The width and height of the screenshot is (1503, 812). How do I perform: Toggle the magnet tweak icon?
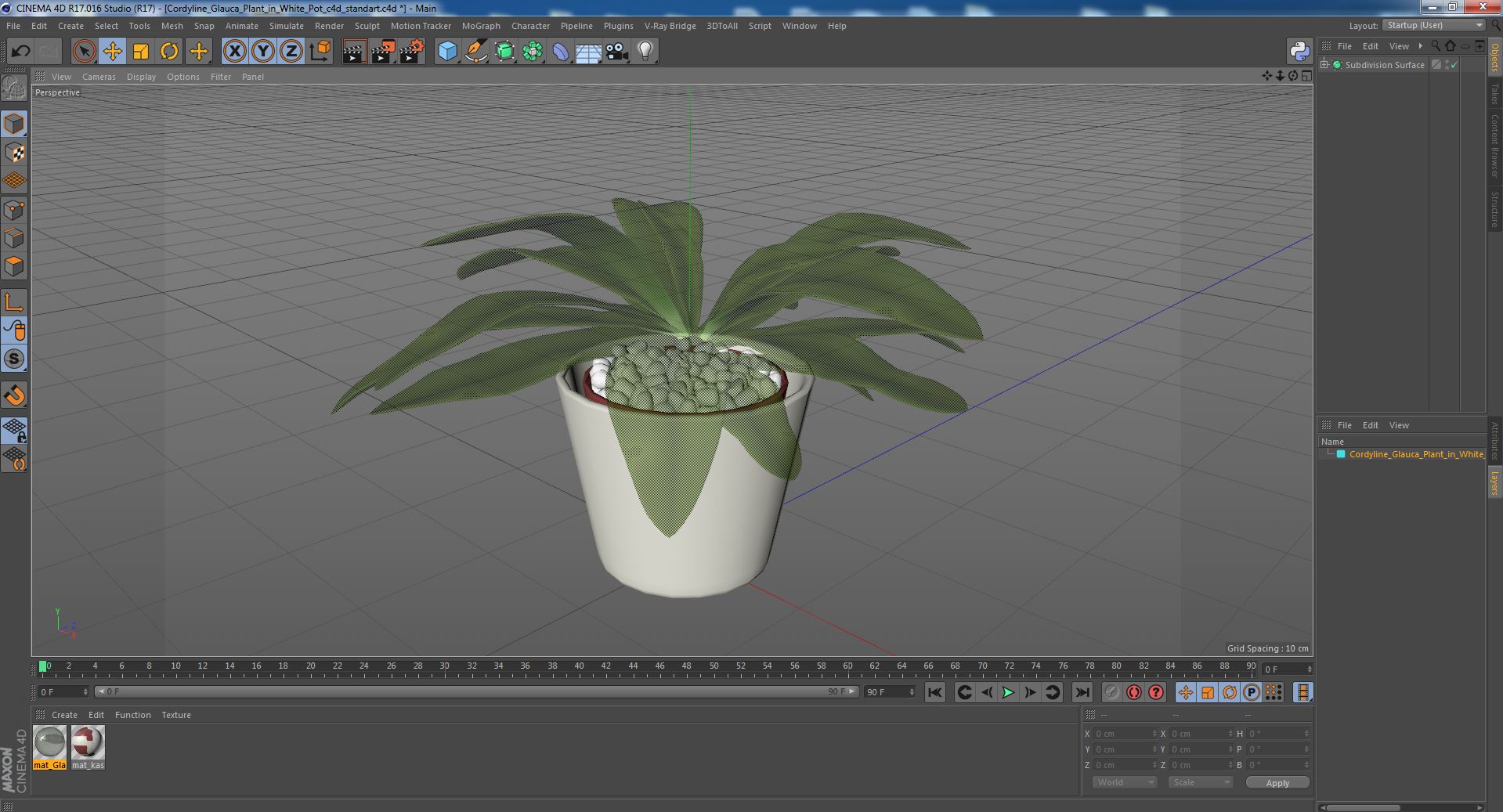tap(14, 395)
